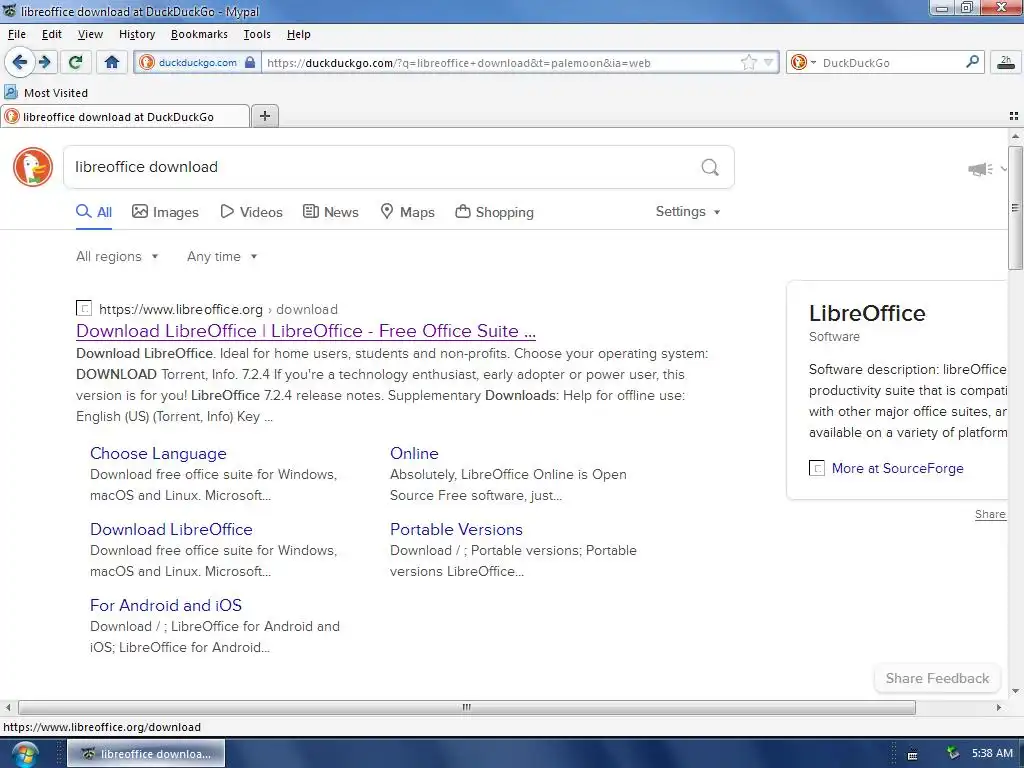Go forward with the Forward arrow button
Screen dimensions: 1024x768
pyautogui.click(x=45, y=63)
